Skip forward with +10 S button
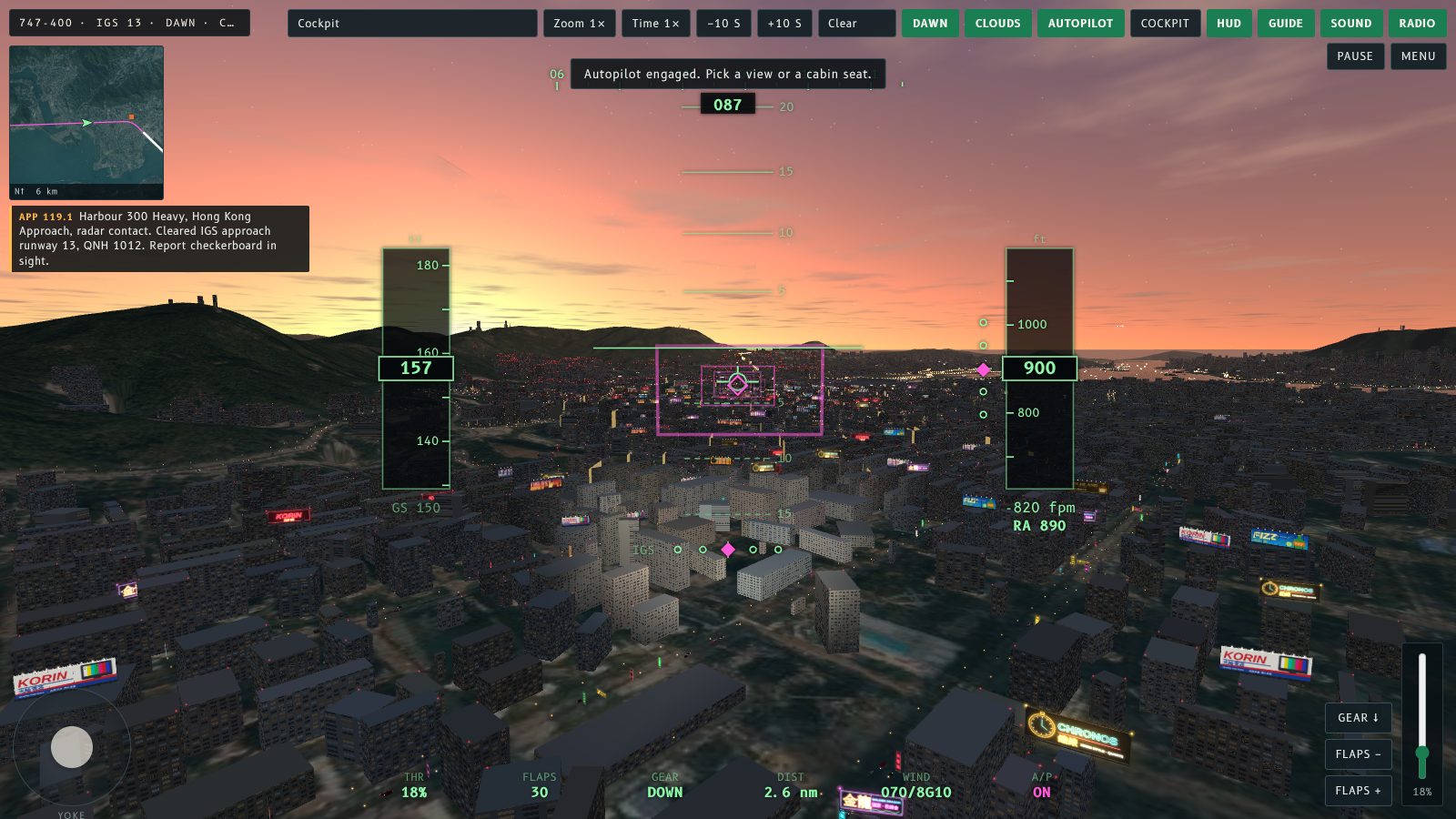The image size is (1456, 819). click(x=784, y=24)
